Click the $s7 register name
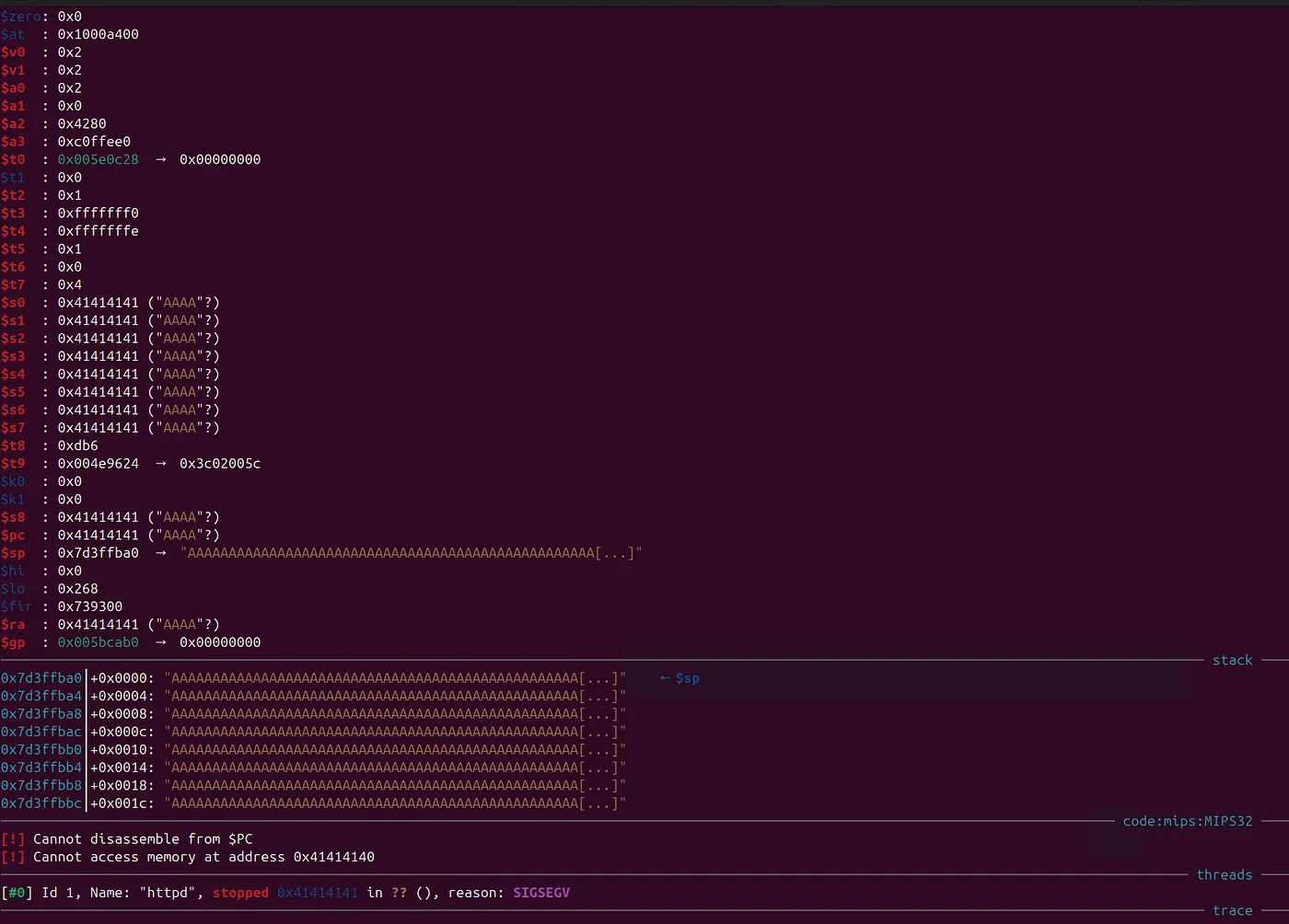The width and height of the screenshot is (1289, 924). click(x=13, y=428)
